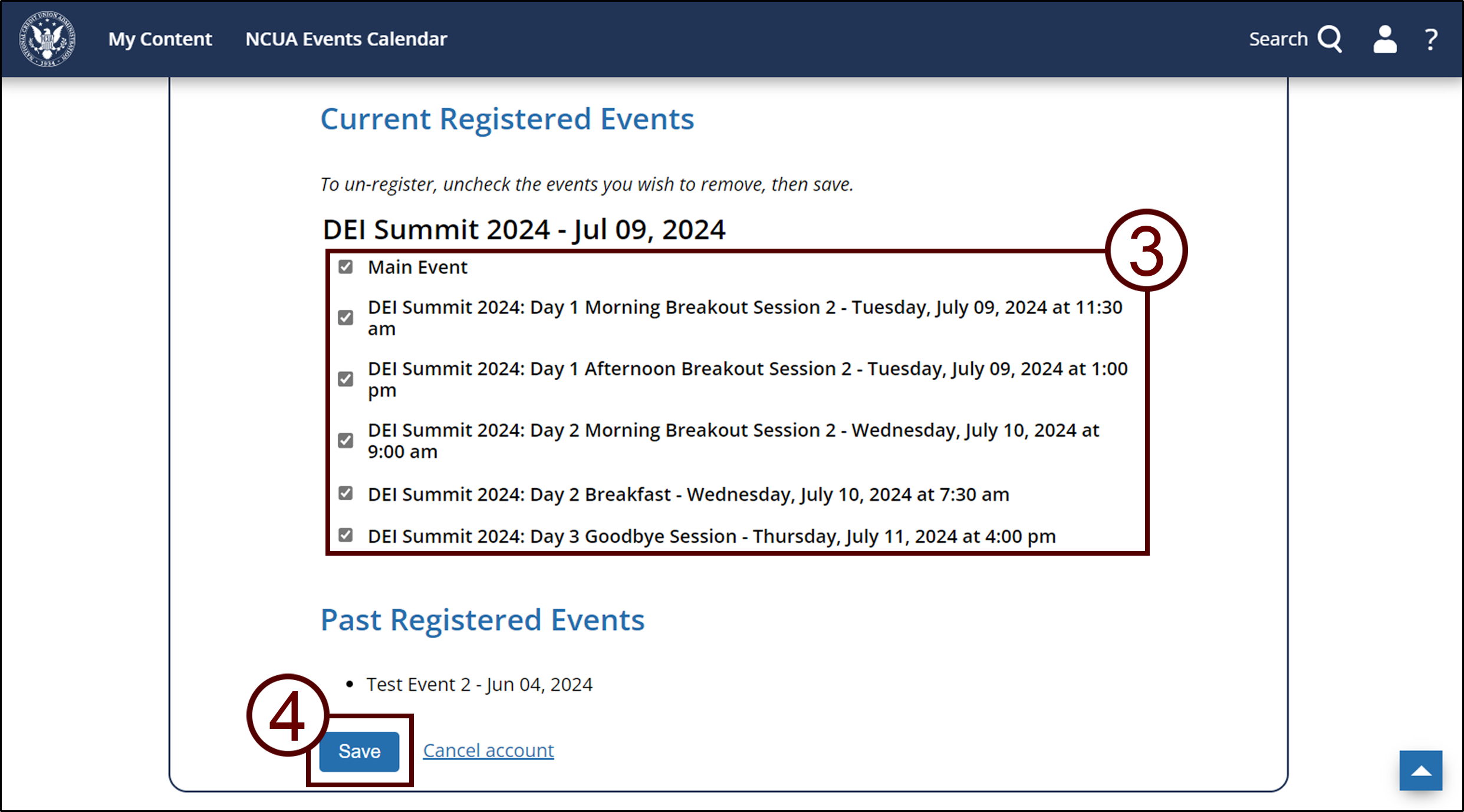
Task: Uncheck Day 3 Goodbye Session checkbox
Action: 347,536
